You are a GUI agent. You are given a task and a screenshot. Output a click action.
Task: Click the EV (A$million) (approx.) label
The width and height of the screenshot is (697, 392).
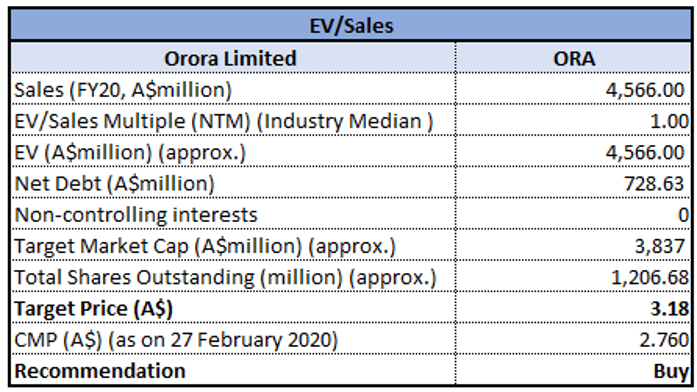coord(130,152)
